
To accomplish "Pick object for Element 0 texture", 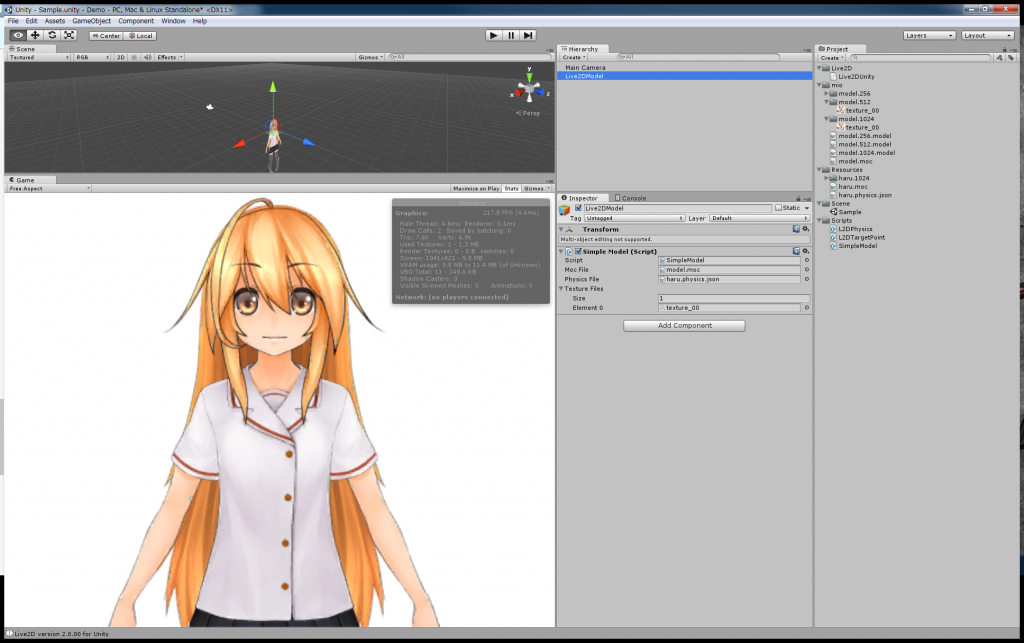I will coord(807,308).
